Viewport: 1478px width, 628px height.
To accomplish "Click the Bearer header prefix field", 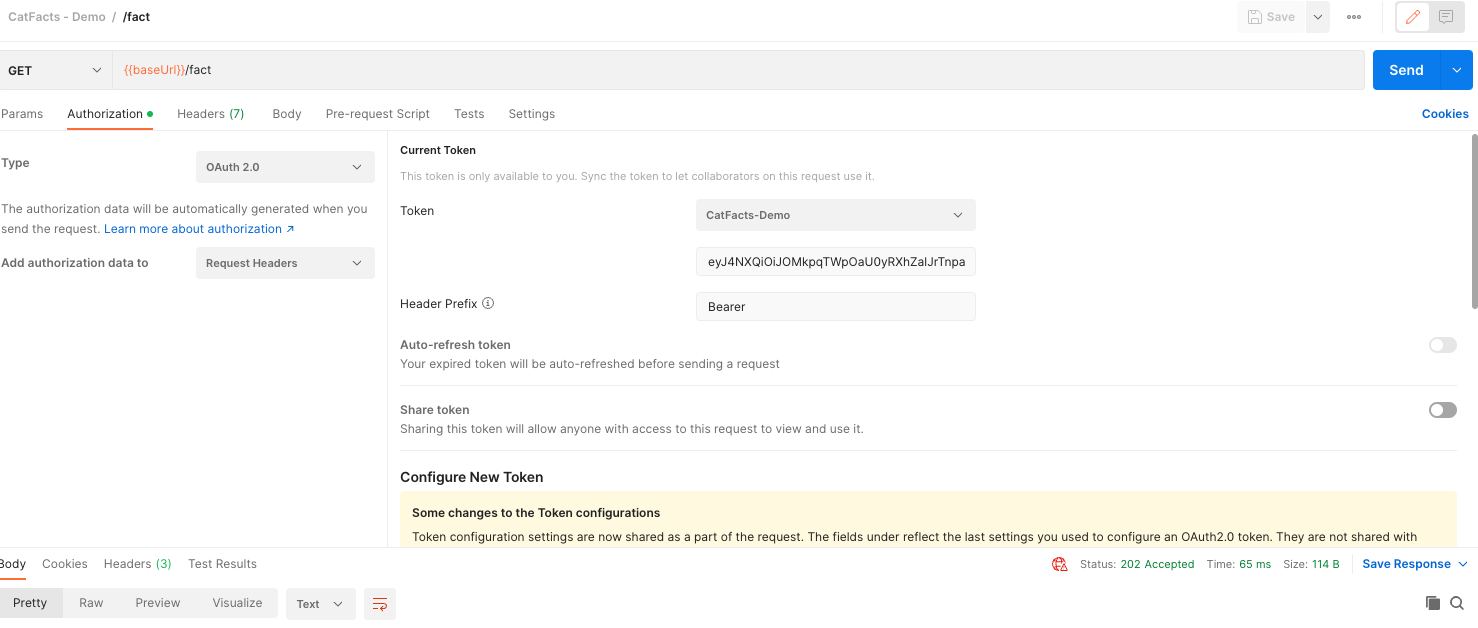I will click(836, 307).
